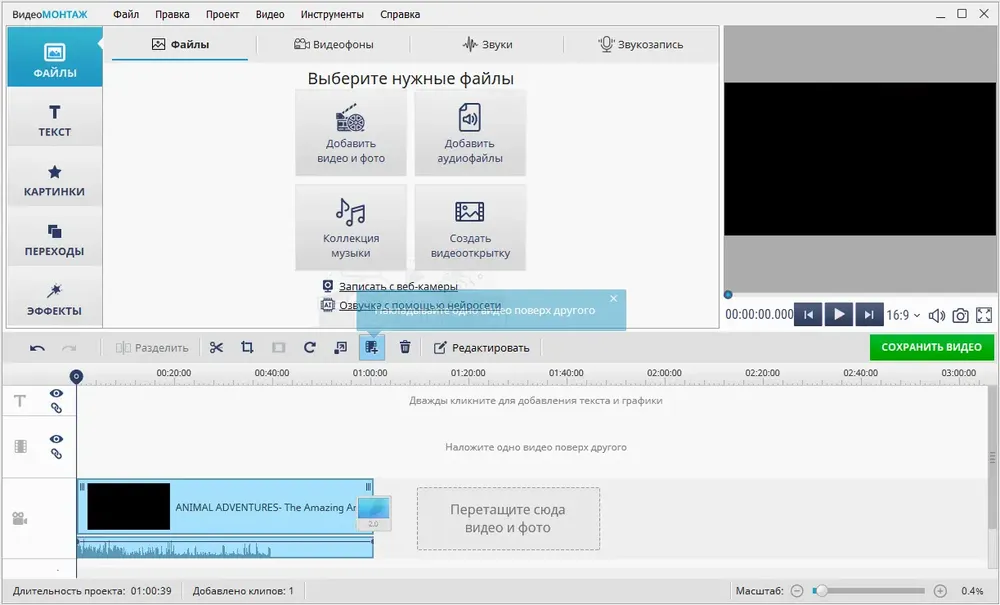Click the volume speaker icon
This screenshot has height=605, width=1000.
(936, 316)
